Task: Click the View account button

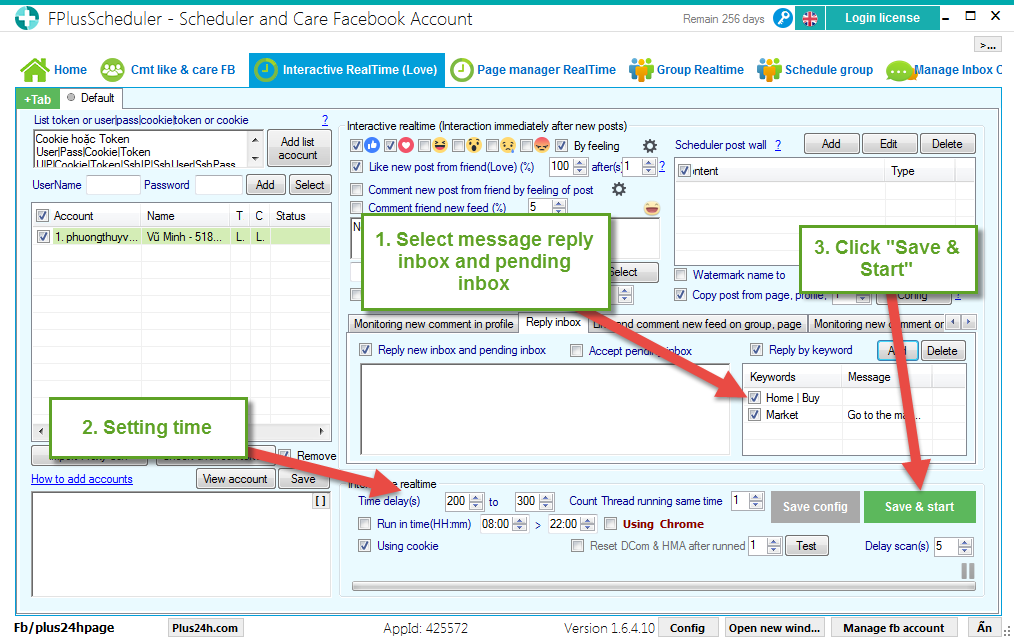Action: (235, 479)
